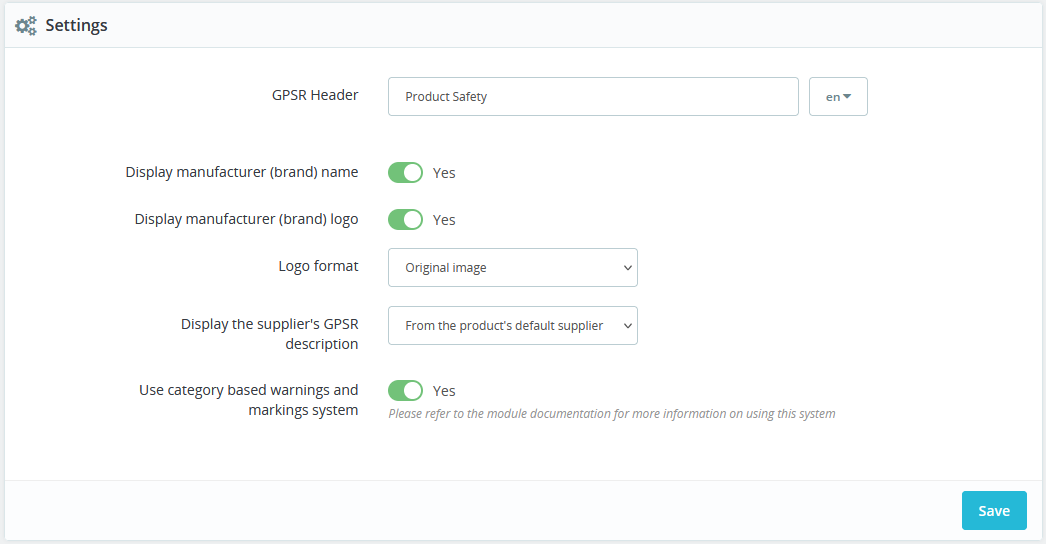Click the 'GPSR Header' field label
1046x544 pixels.
point(315,96)
